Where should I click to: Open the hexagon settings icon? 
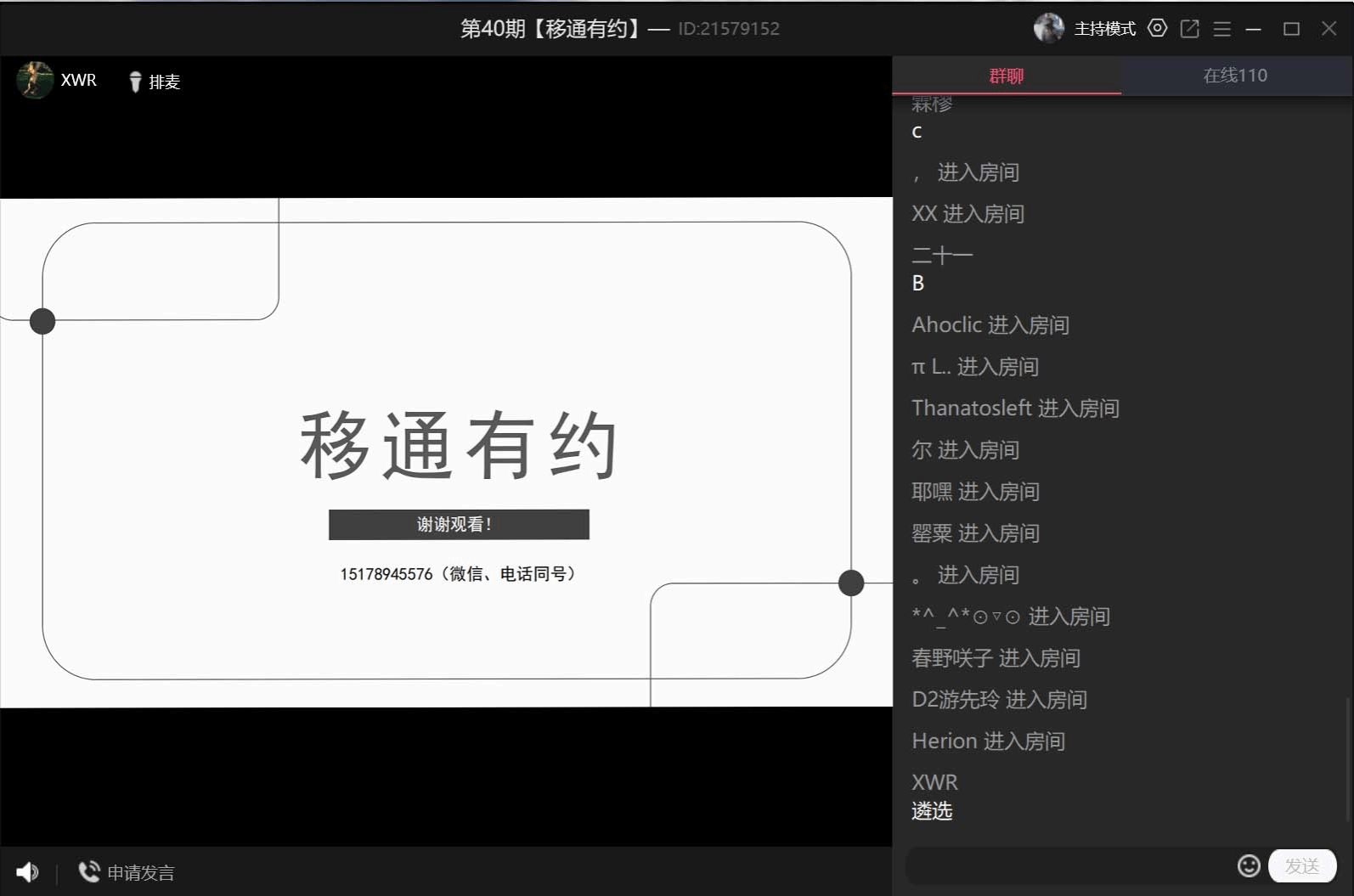click(x=1157, y=28)
